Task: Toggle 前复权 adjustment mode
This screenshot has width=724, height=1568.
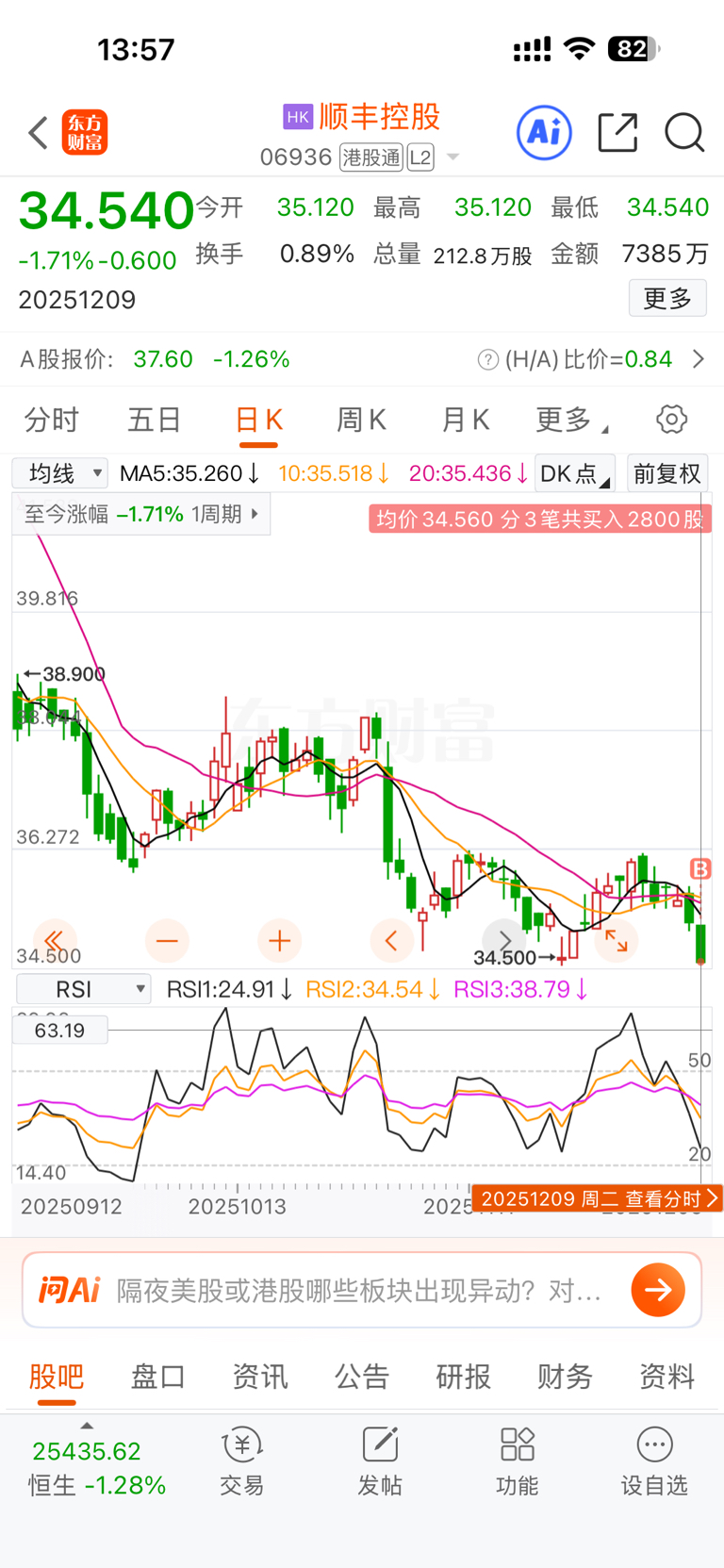Action: (666, 473)
